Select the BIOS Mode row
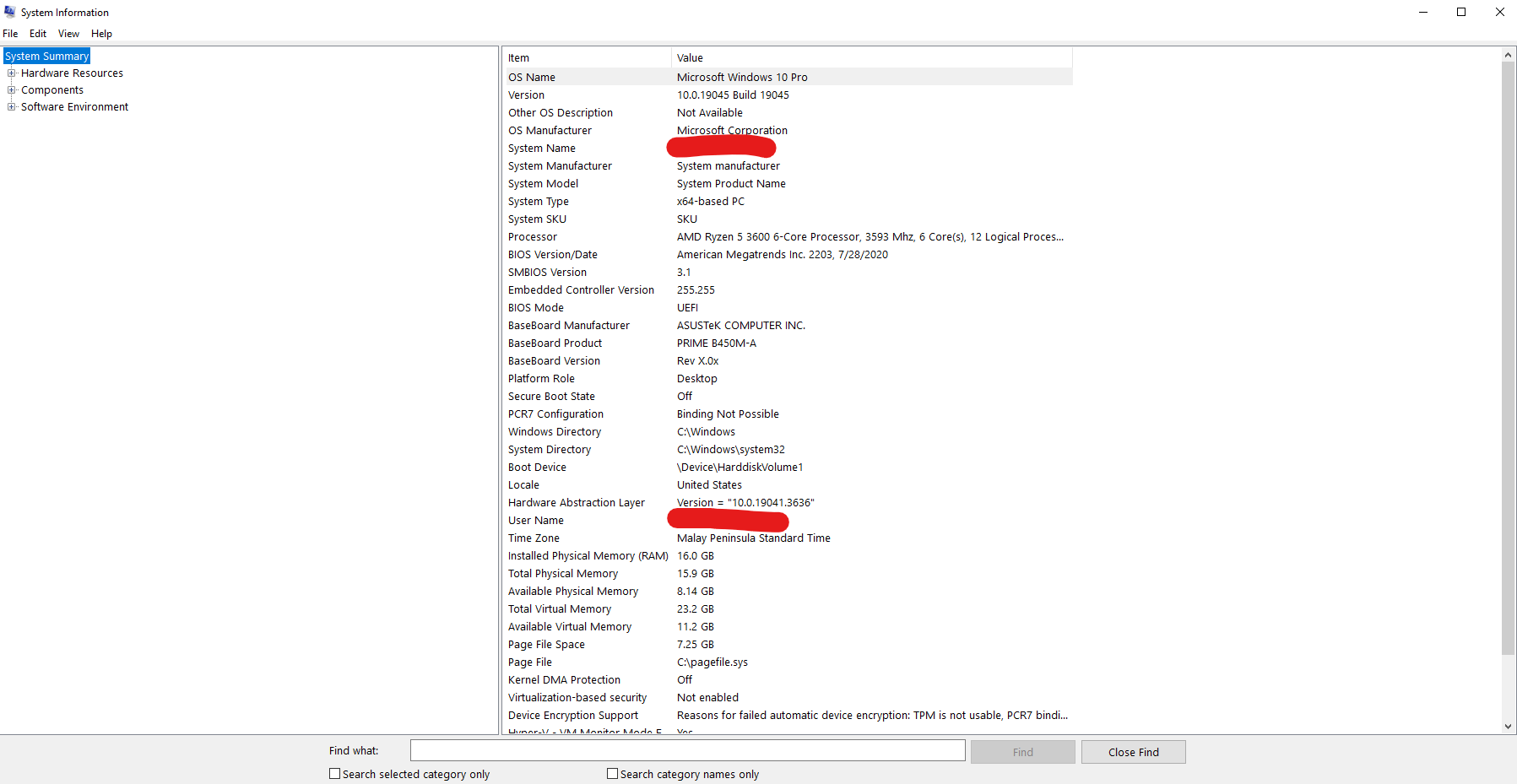The height and width of the screenshot is (784, 1517). click(788, 307)
